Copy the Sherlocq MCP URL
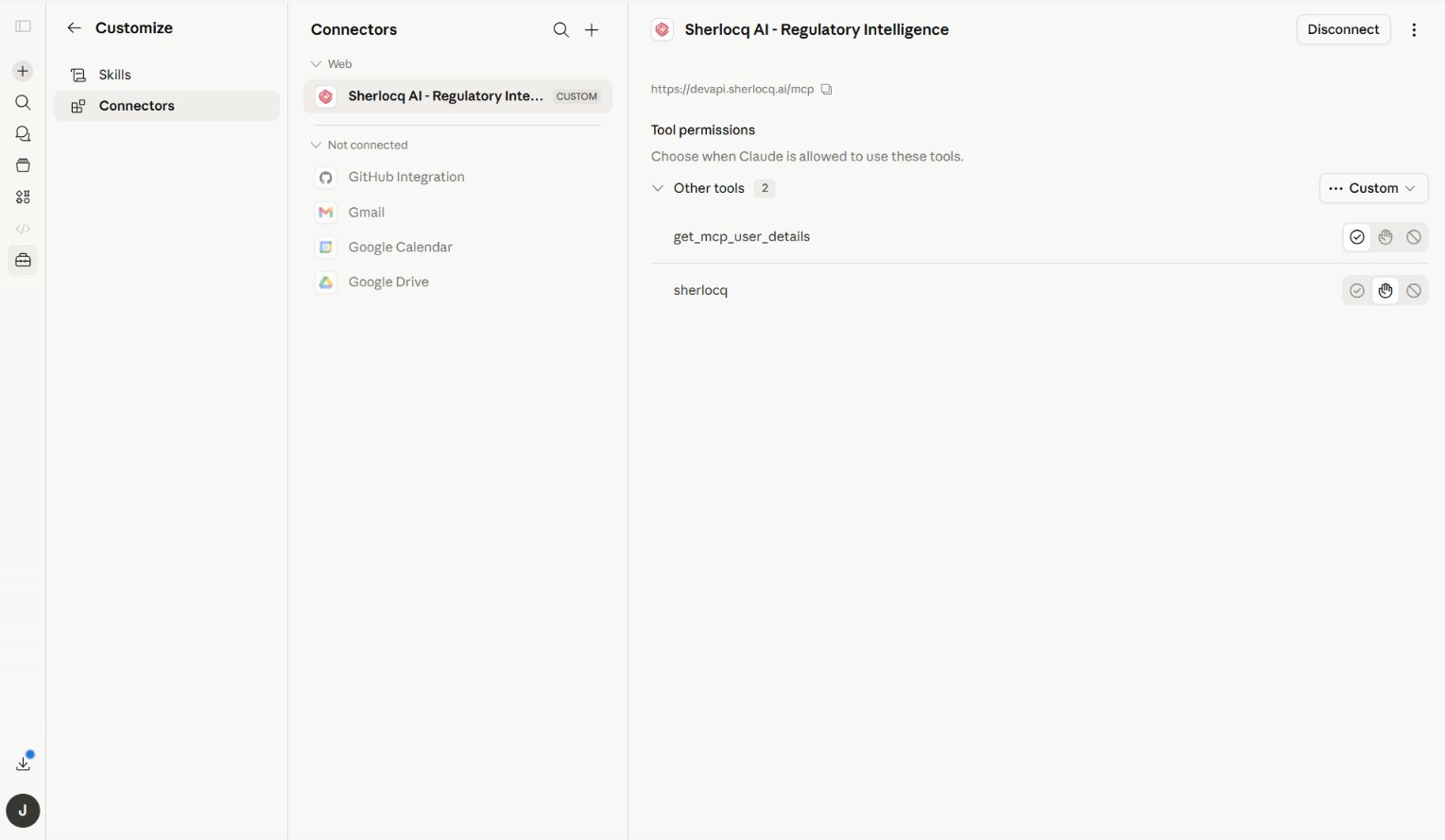This screenshot has width=1445, height=840. click(x=826, y=90)
